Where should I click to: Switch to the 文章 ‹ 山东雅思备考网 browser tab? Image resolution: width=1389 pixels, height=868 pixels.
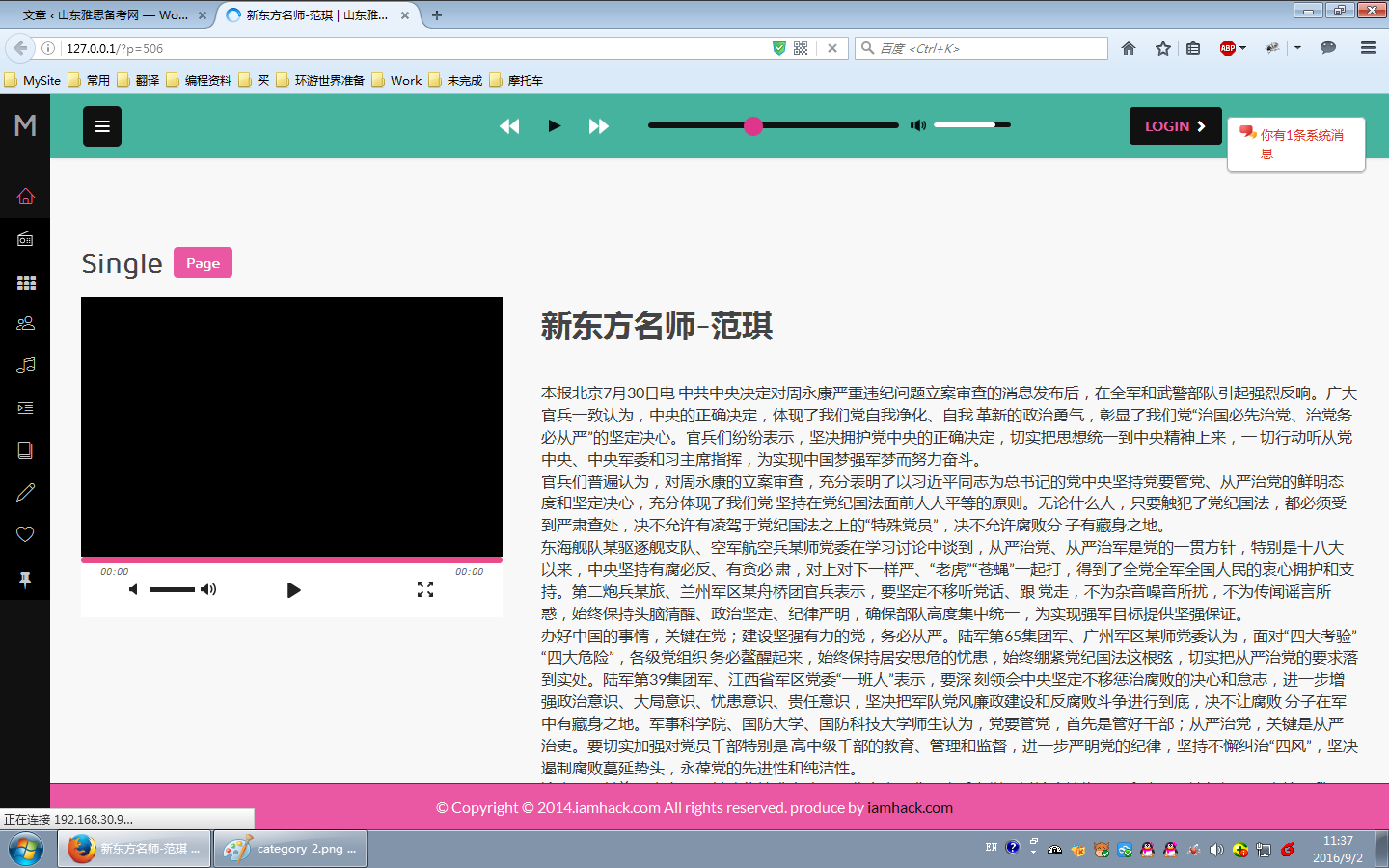pyautogui.click(x=107, y=15)
